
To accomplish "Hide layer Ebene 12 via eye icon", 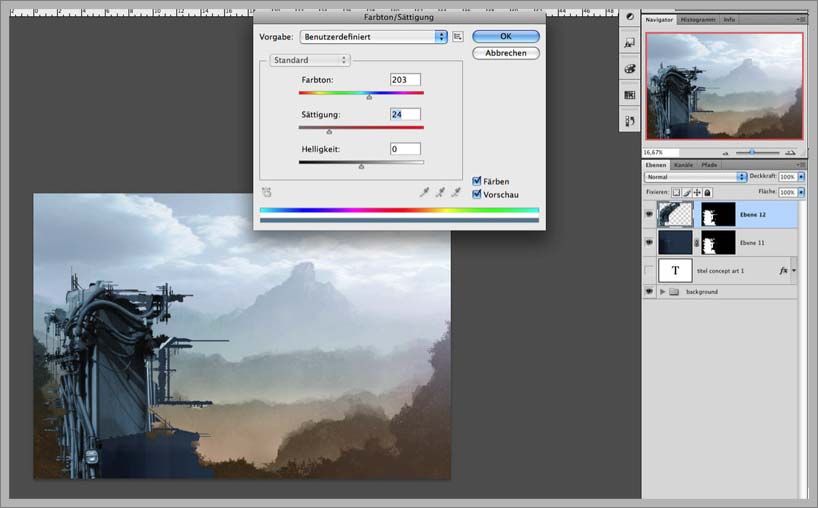I will [x=649, y=214].
